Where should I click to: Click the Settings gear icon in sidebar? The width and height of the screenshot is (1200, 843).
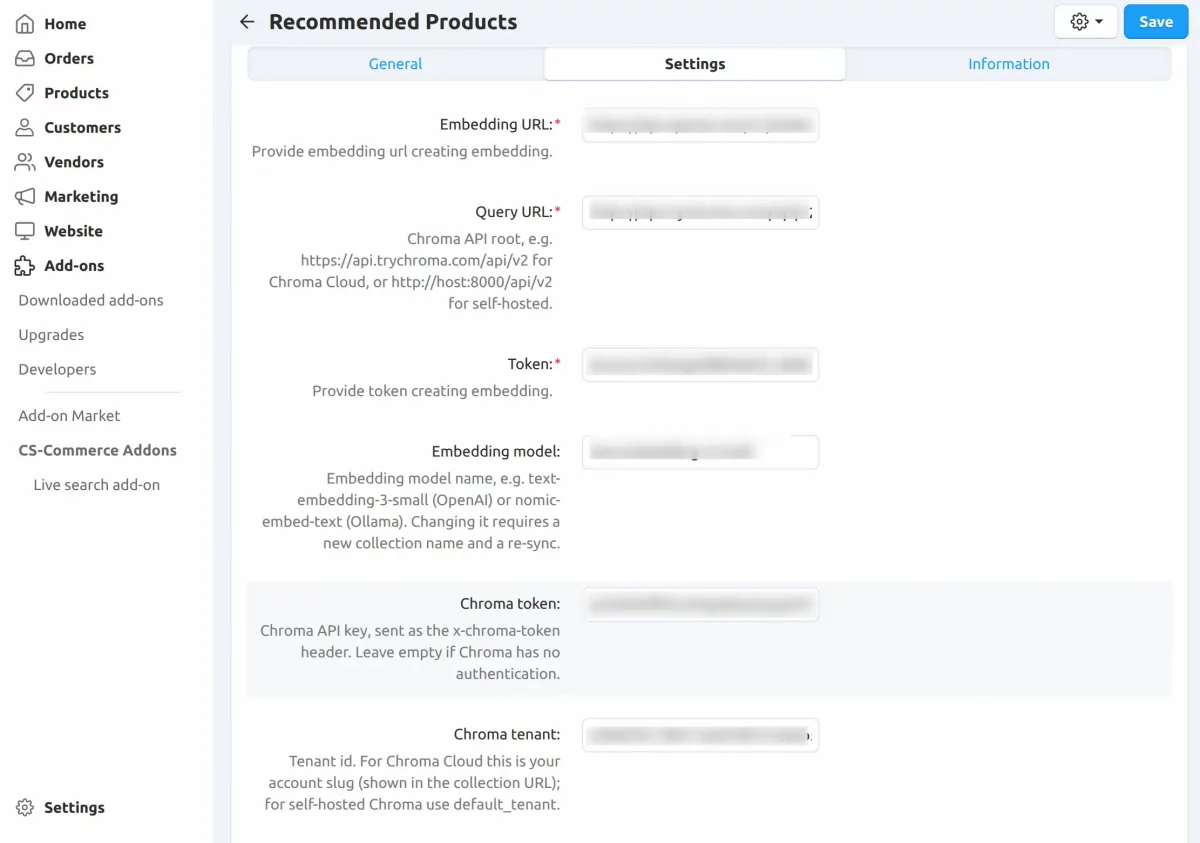click(x=25, y=807)
